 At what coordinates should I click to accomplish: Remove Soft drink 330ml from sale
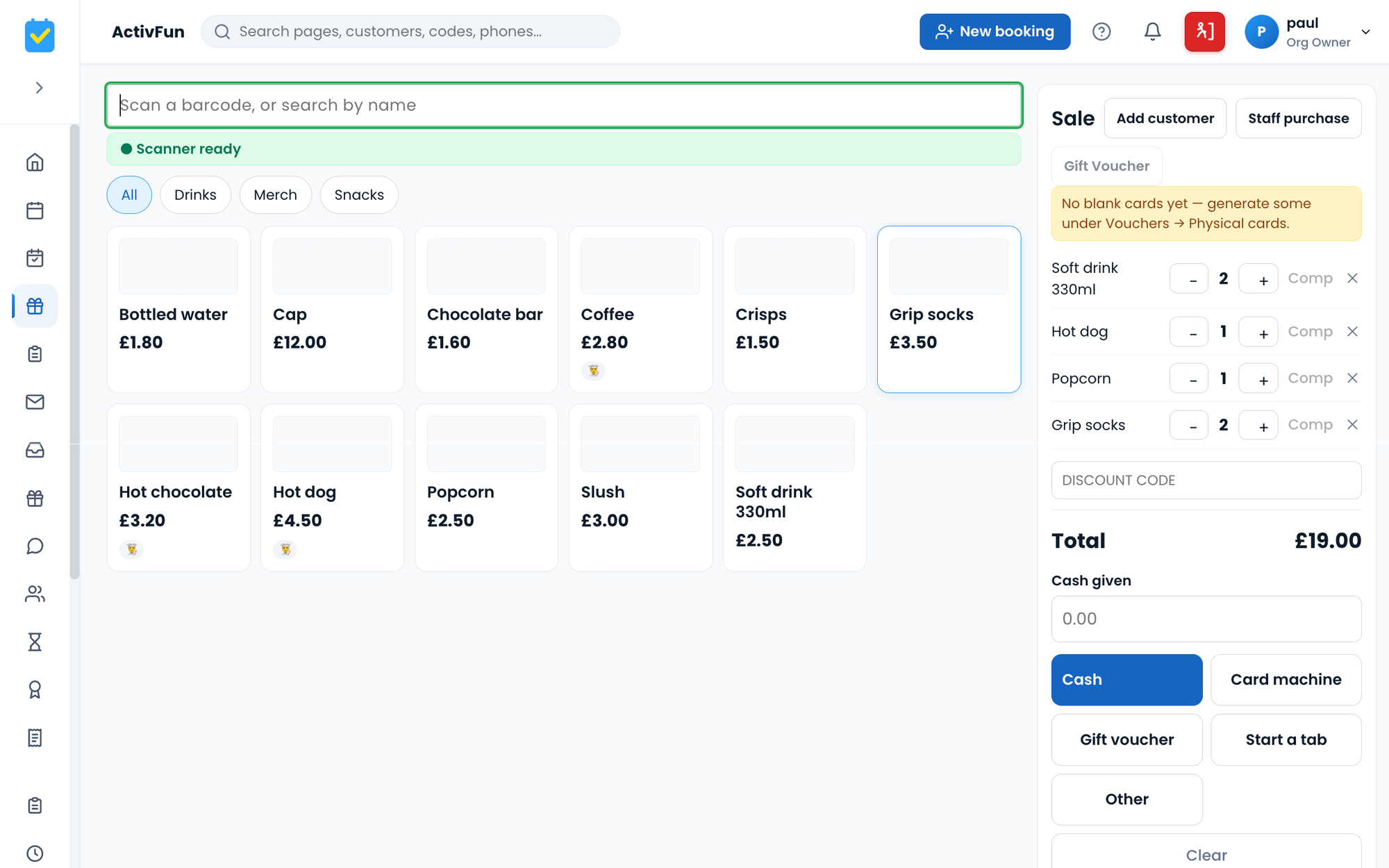[1352, 278]
